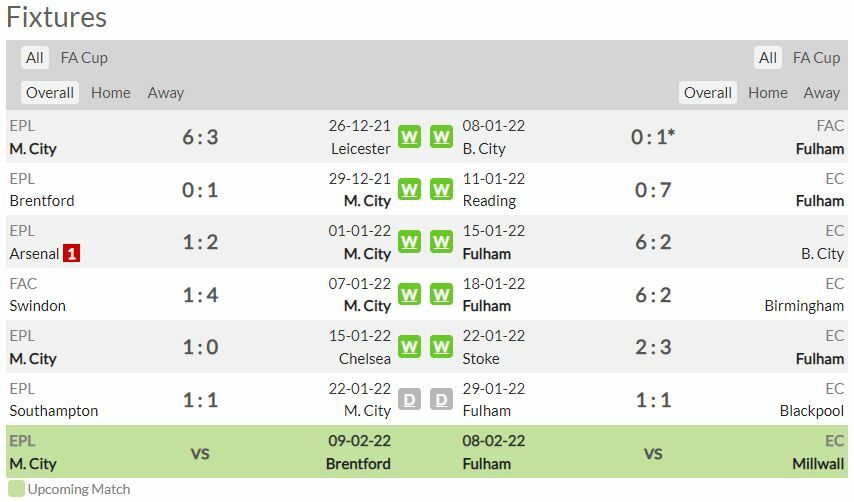Click the W badge beside Leicester

409,137
